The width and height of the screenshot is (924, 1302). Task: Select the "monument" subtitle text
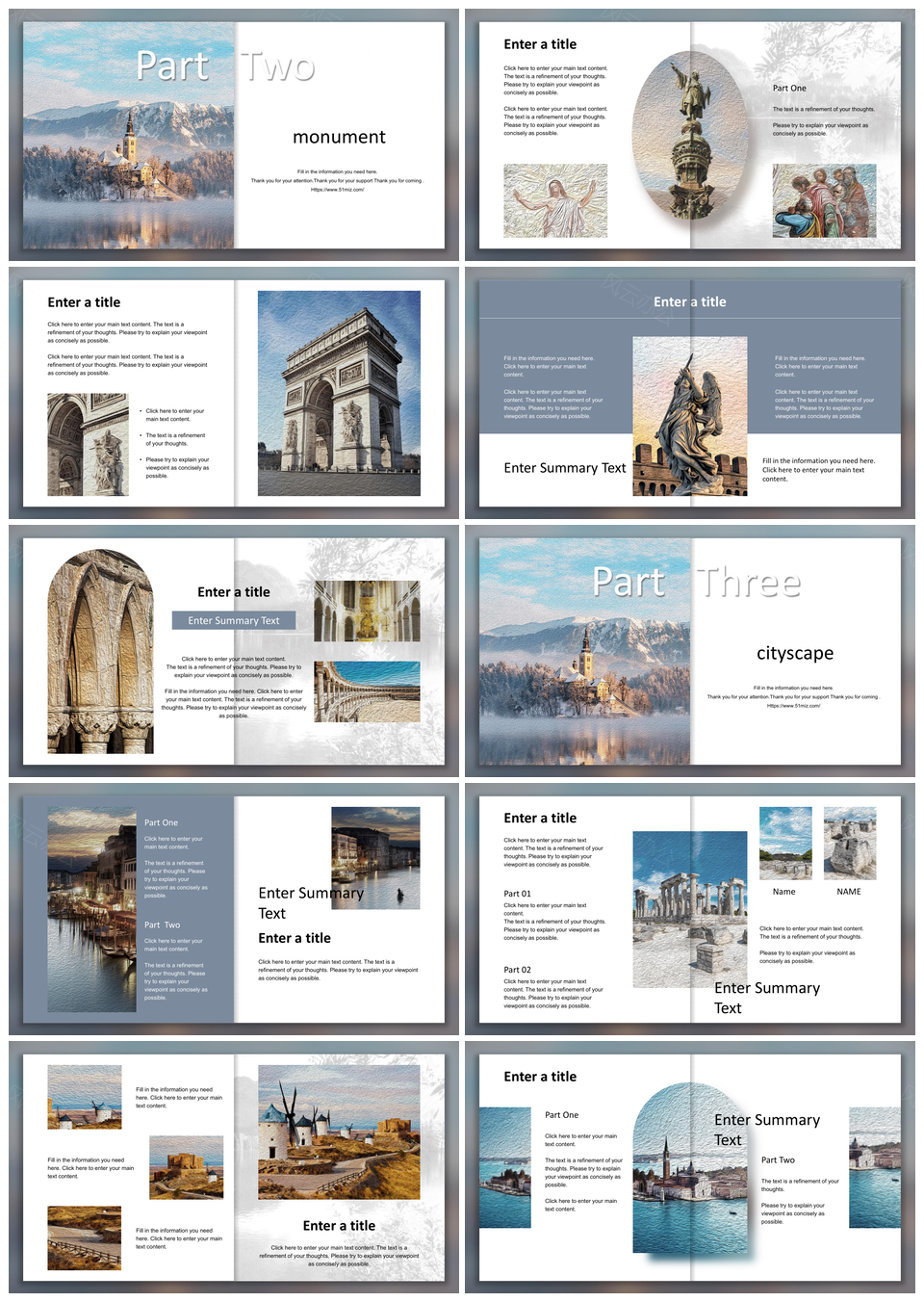click(x=339, y=138)
